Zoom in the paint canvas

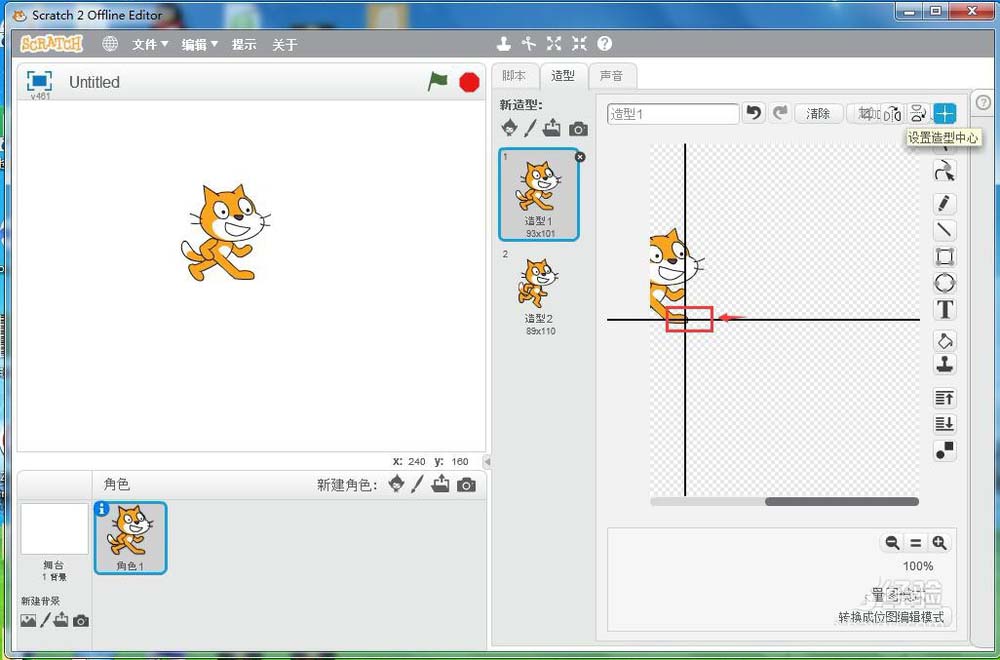point(939,543)
